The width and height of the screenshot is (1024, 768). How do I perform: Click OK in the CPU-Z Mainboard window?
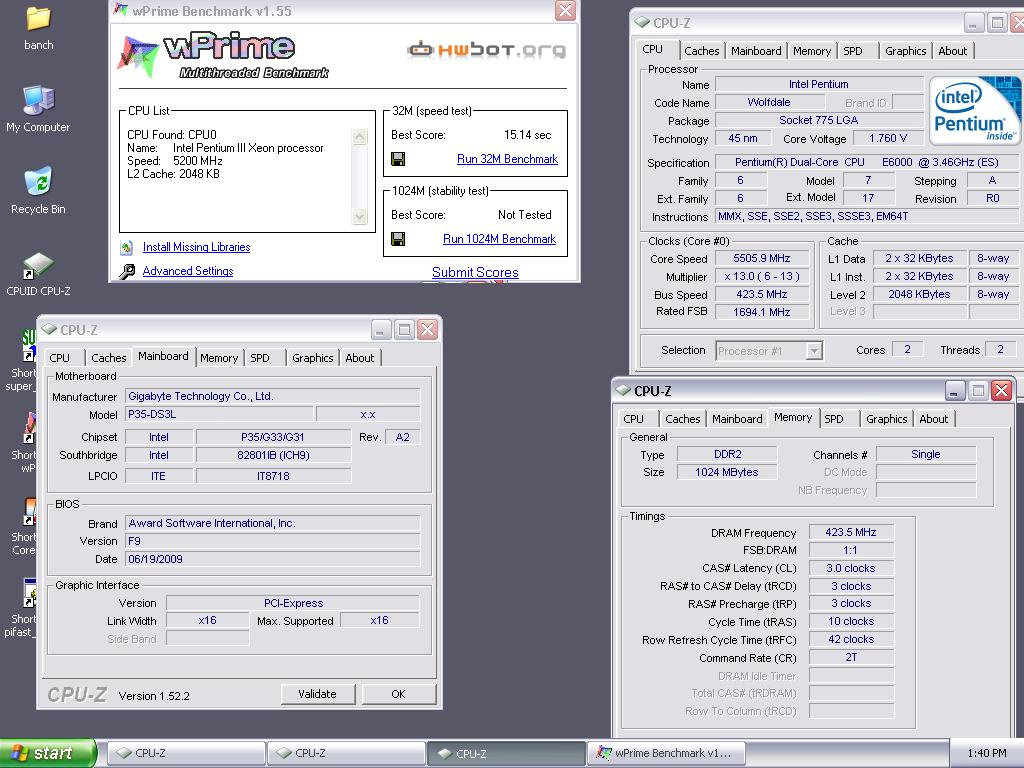coord(398,694)
